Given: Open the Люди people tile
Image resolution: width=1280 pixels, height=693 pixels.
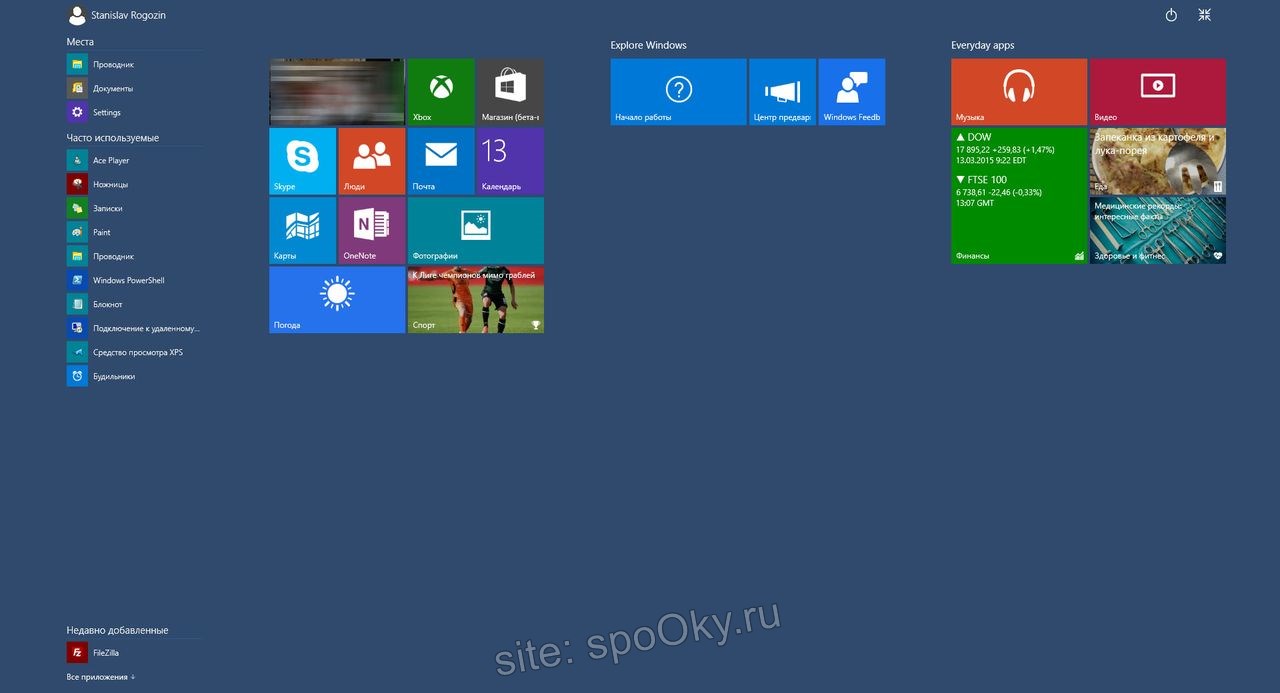Looking at the screenshot, I should click(372, 161).
